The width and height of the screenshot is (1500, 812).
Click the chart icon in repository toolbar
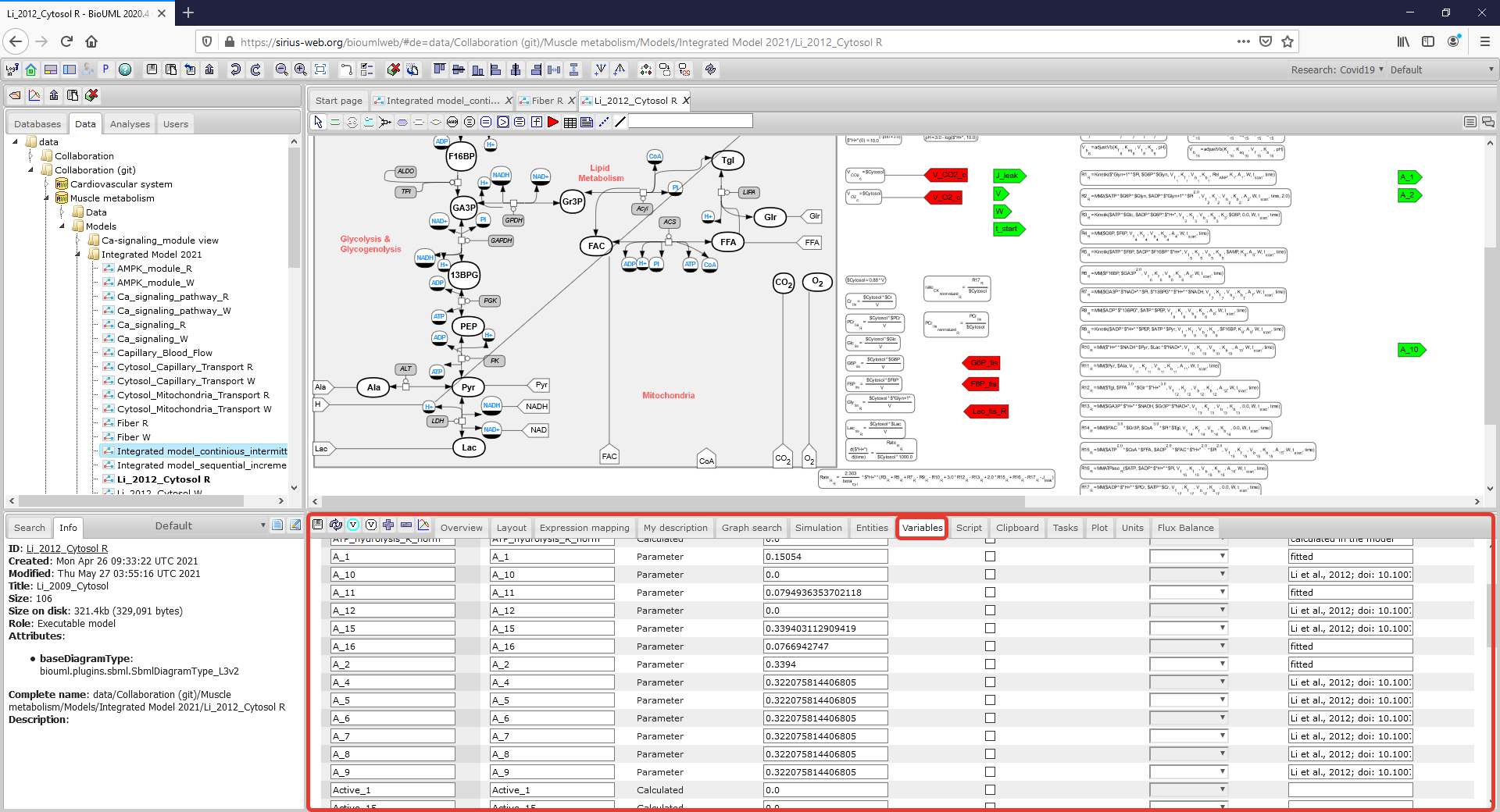34,95
